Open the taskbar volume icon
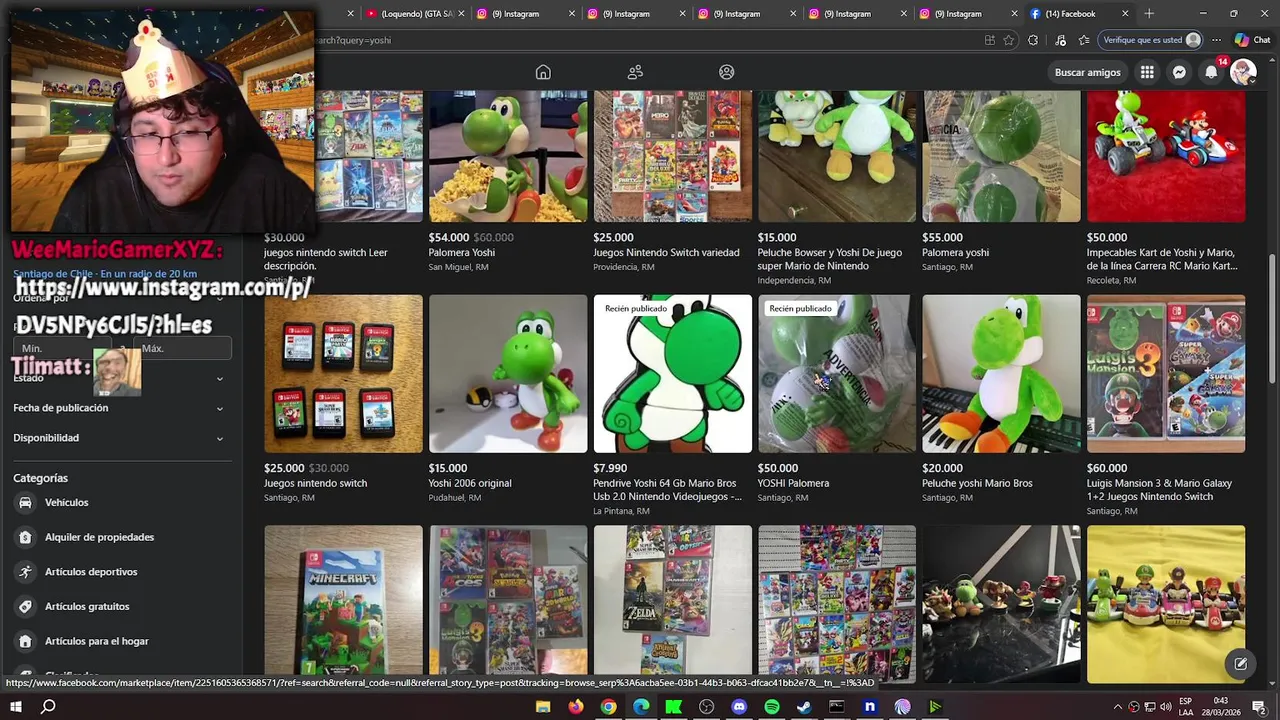 click(1164, 706)
